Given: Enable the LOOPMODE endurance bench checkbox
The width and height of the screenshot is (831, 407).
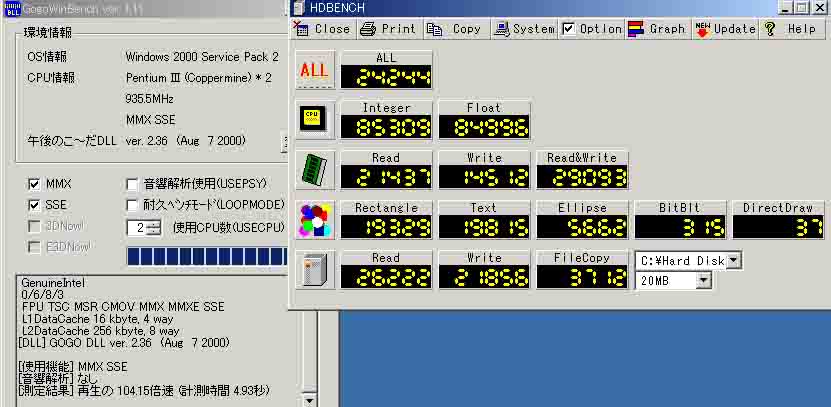Looking at the screenshot, I should coord(132,205).
